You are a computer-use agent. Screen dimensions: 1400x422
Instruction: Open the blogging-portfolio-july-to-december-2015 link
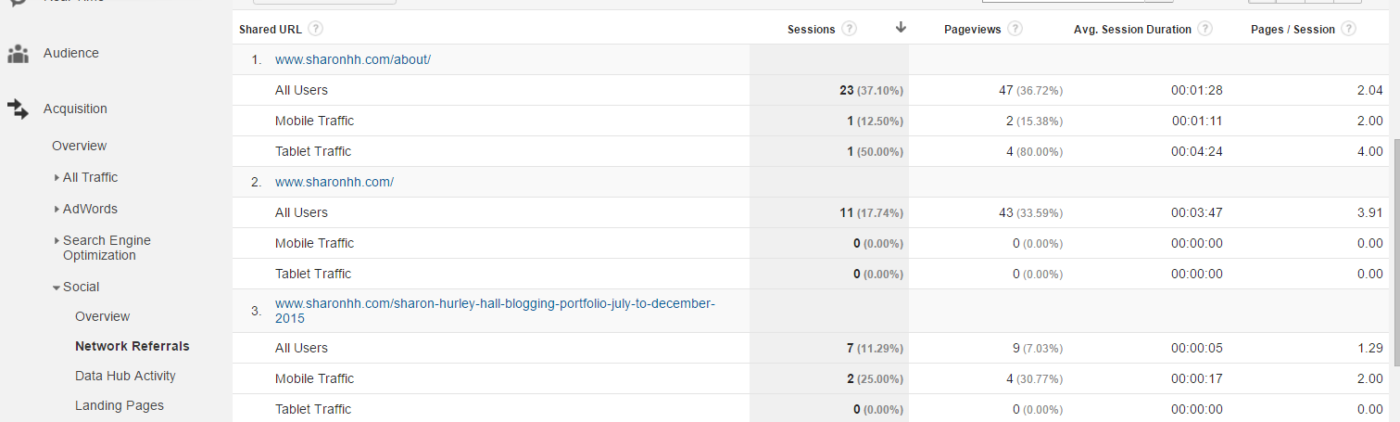(x=495, y=311)
